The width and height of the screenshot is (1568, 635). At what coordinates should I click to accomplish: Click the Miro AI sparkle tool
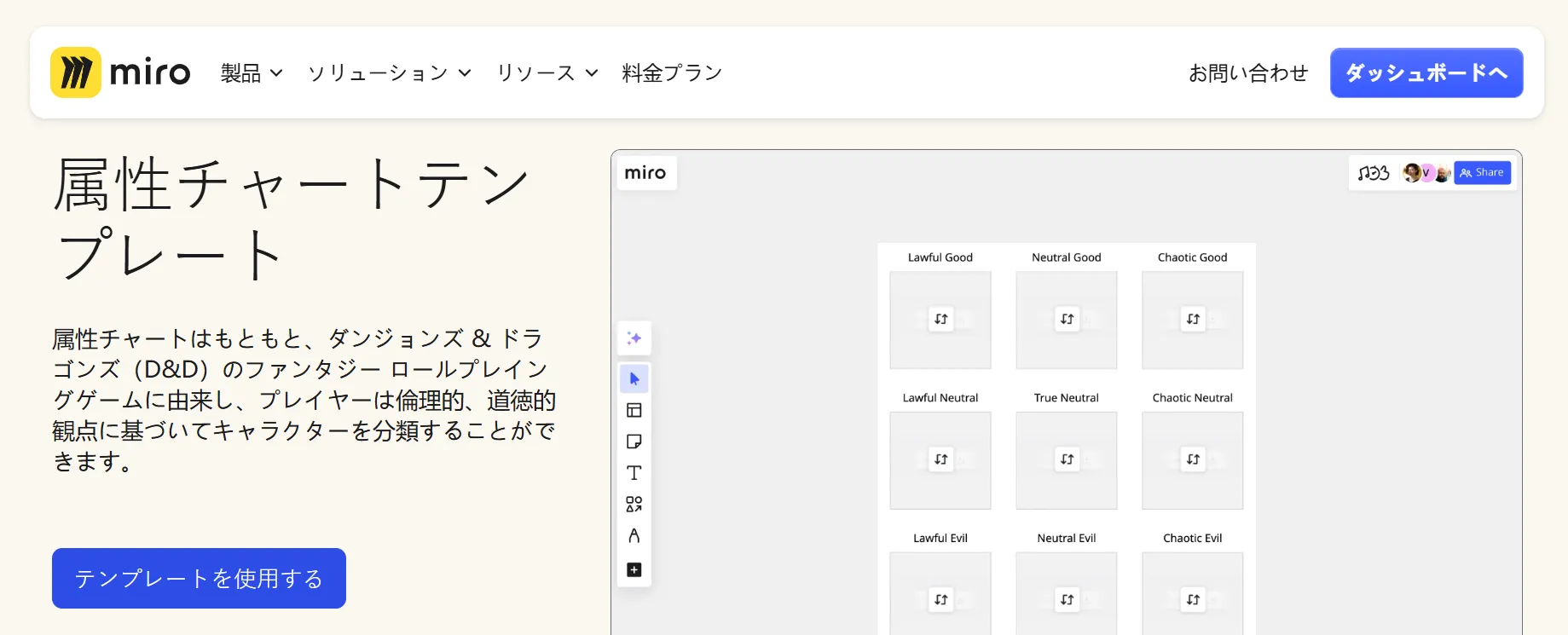point(634,338)
